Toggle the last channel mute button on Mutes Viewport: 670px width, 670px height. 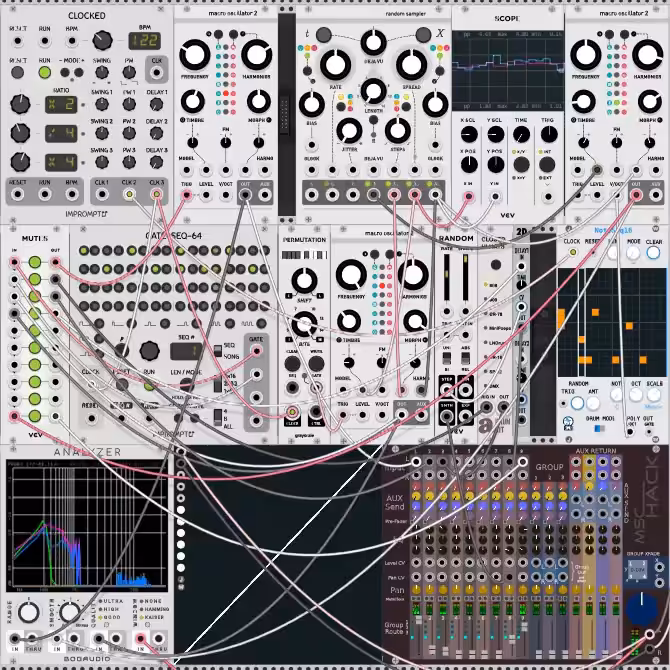pyautogui.click(x=35, y=416)
